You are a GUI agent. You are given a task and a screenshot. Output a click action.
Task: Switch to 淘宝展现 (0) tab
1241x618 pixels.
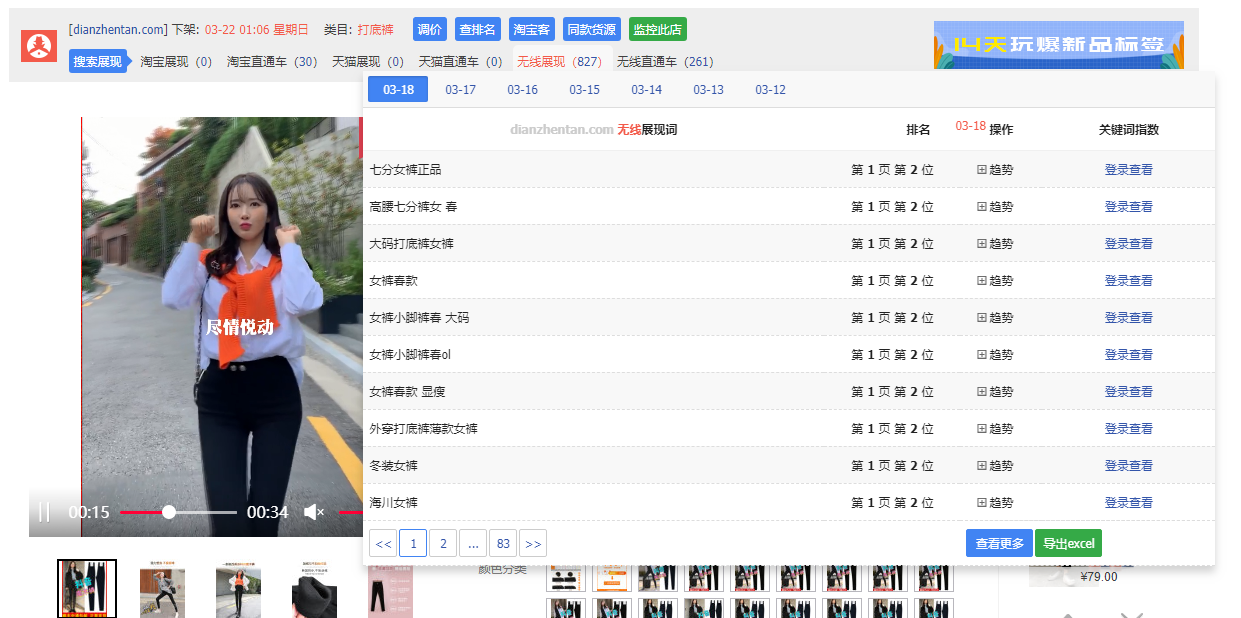pos(176,61)
